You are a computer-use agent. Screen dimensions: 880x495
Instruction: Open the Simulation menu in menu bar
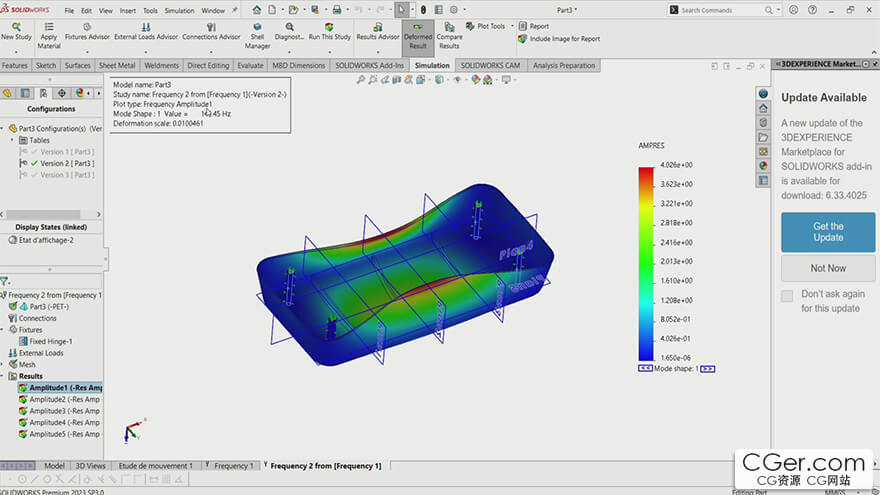click(179, 10)
